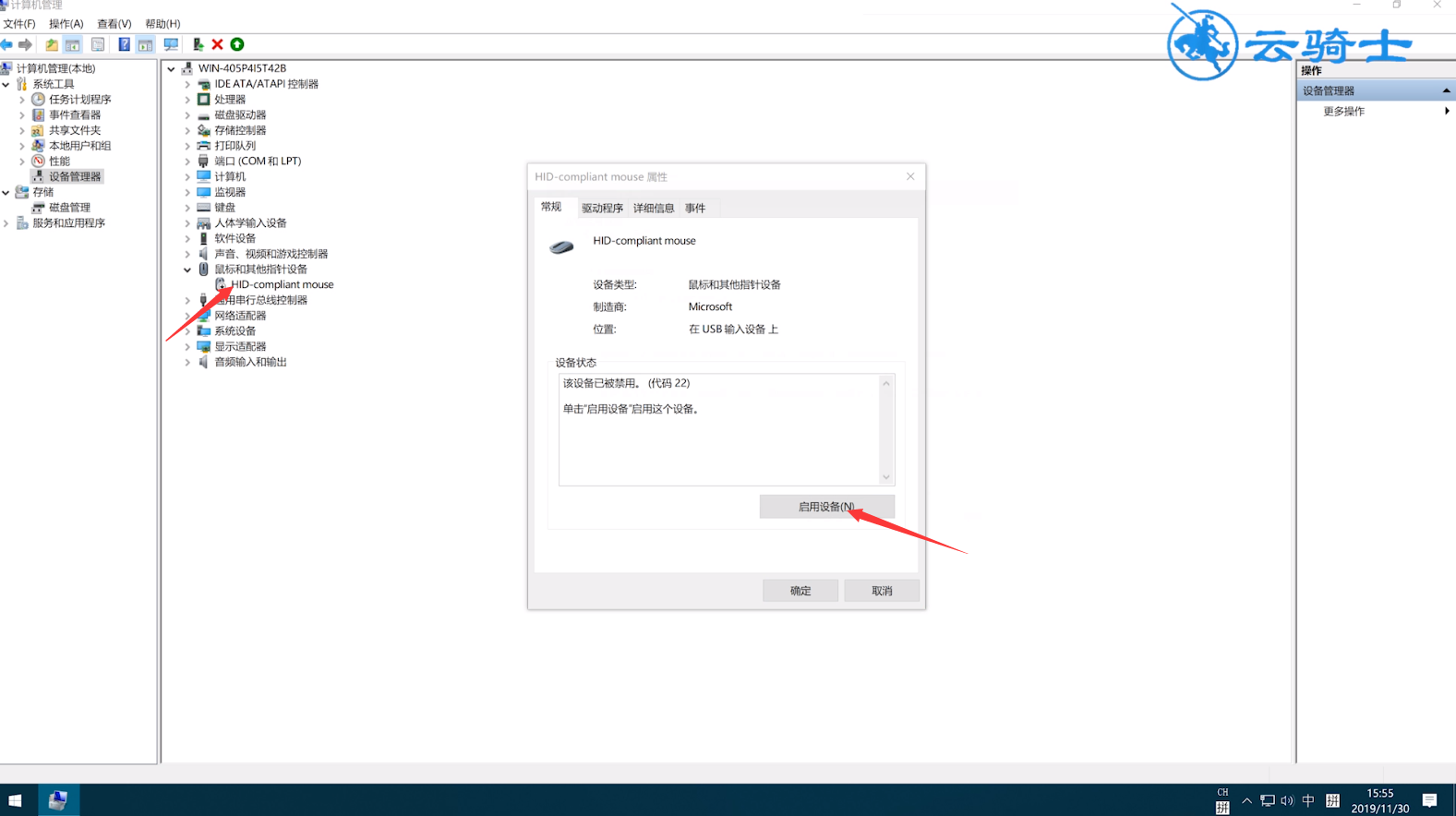Select 磁盘管理 in the left tree
This screenshot has height=816, width=1456.
[69, 208]
